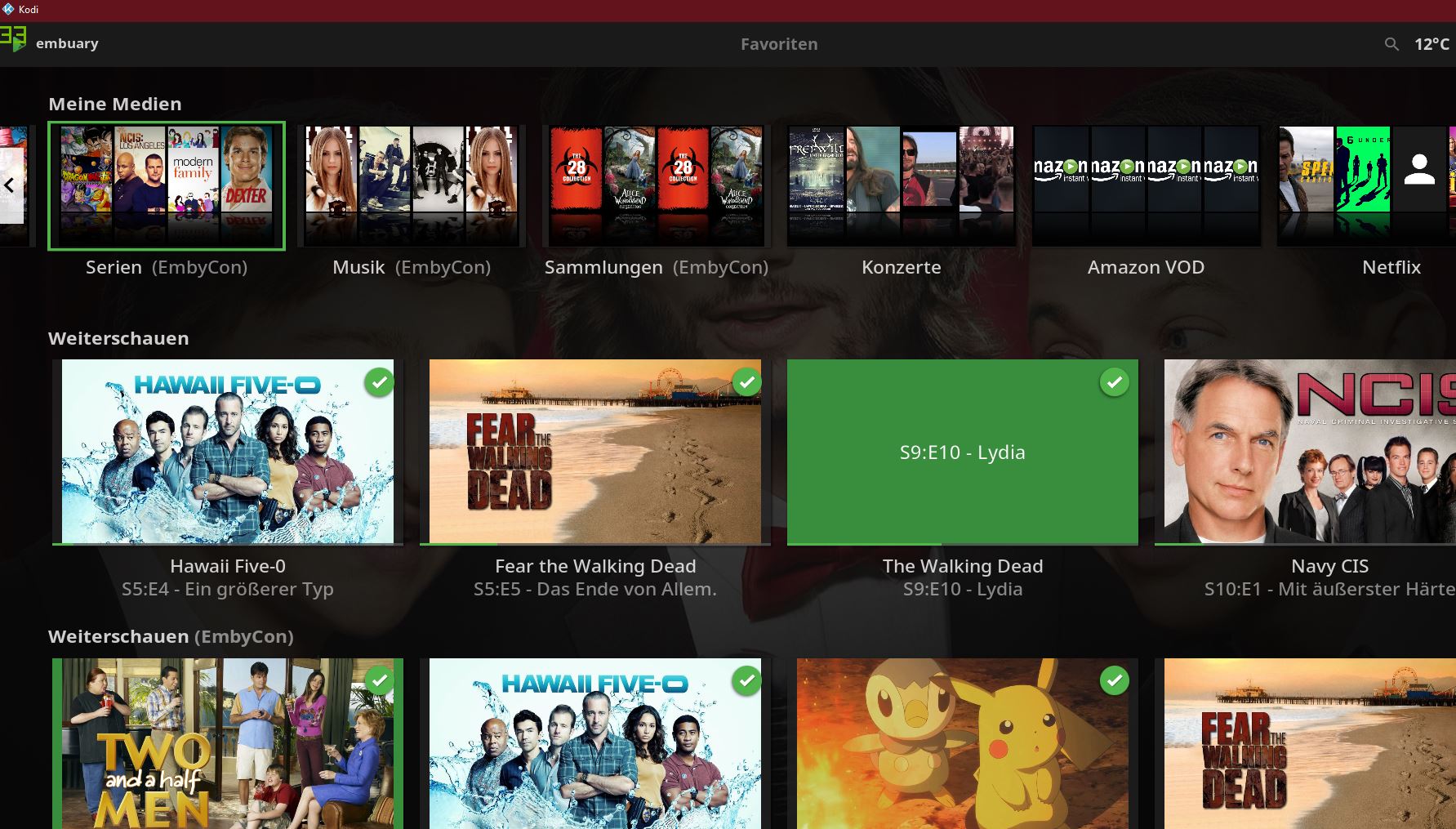
Task: Play Hawaii Five-0 in EmbyCon row
Action: (x=595, y=743)
